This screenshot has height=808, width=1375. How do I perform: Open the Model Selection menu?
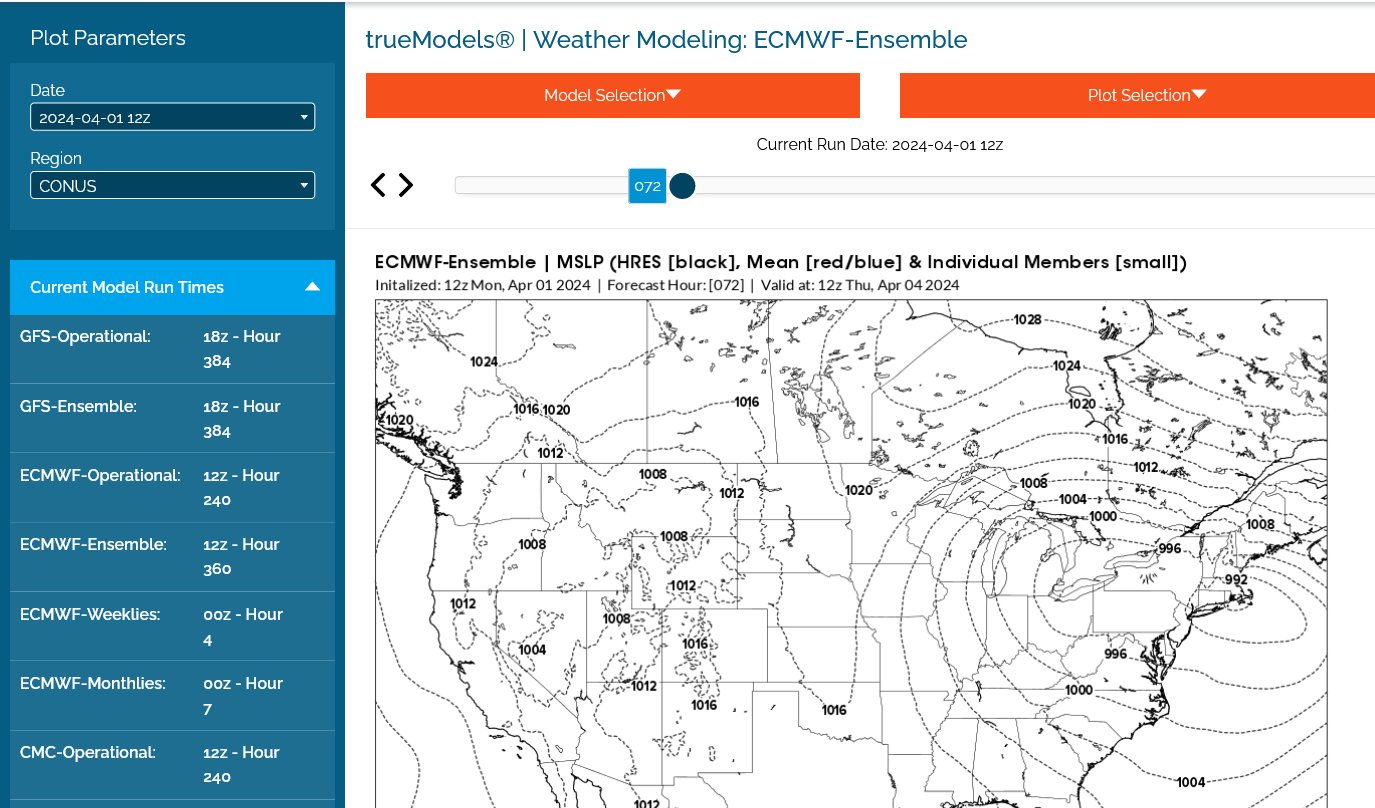pyautogui.click(x=613, y=95)
